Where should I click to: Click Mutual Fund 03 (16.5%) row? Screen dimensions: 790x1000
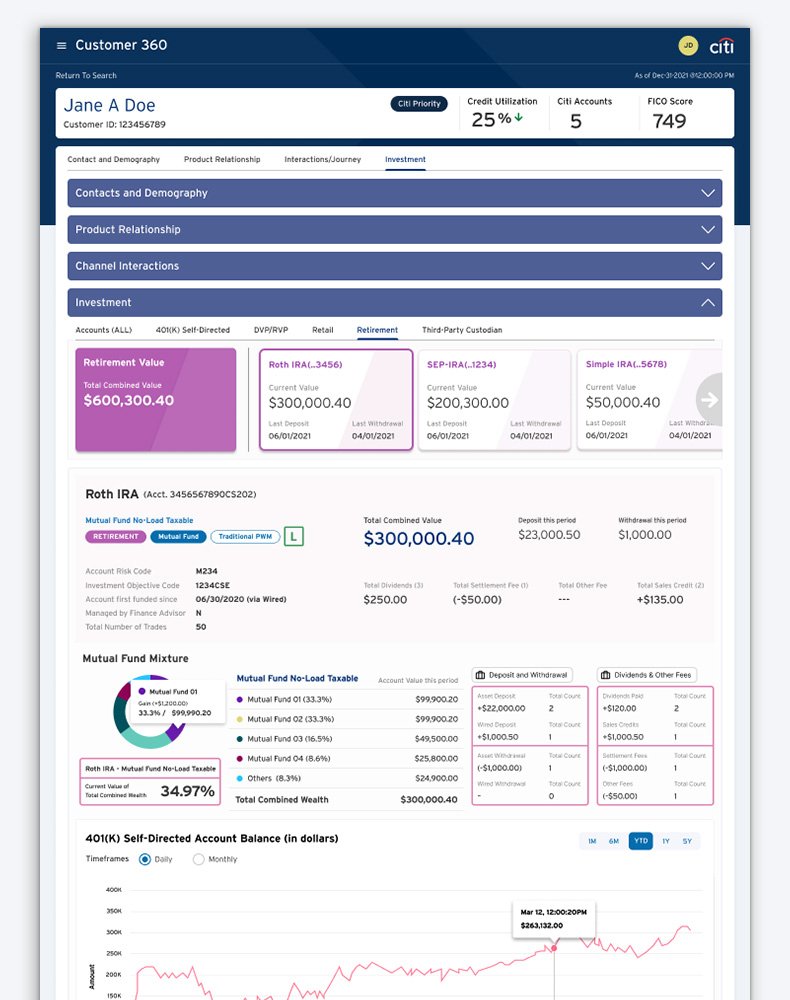point(347,739)
